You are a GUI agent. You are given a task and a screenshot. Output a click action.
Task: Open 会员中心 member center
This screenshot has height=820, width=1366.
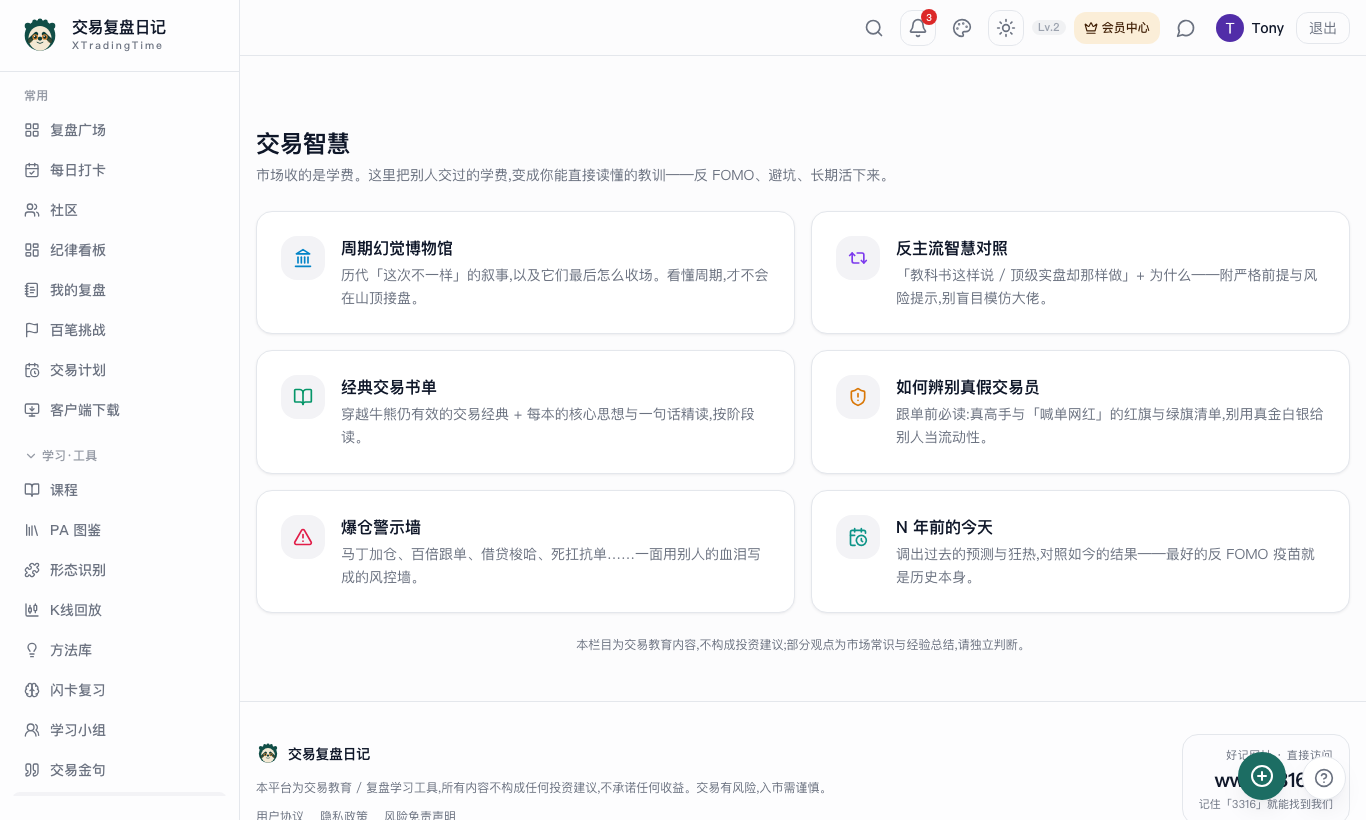click(x=1117, y=28)
